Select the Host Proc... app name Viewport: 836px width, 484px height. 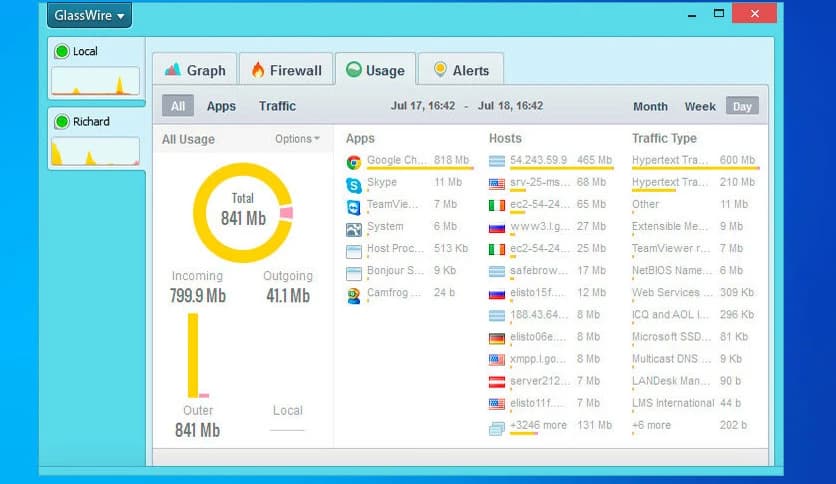click(395, 248)
